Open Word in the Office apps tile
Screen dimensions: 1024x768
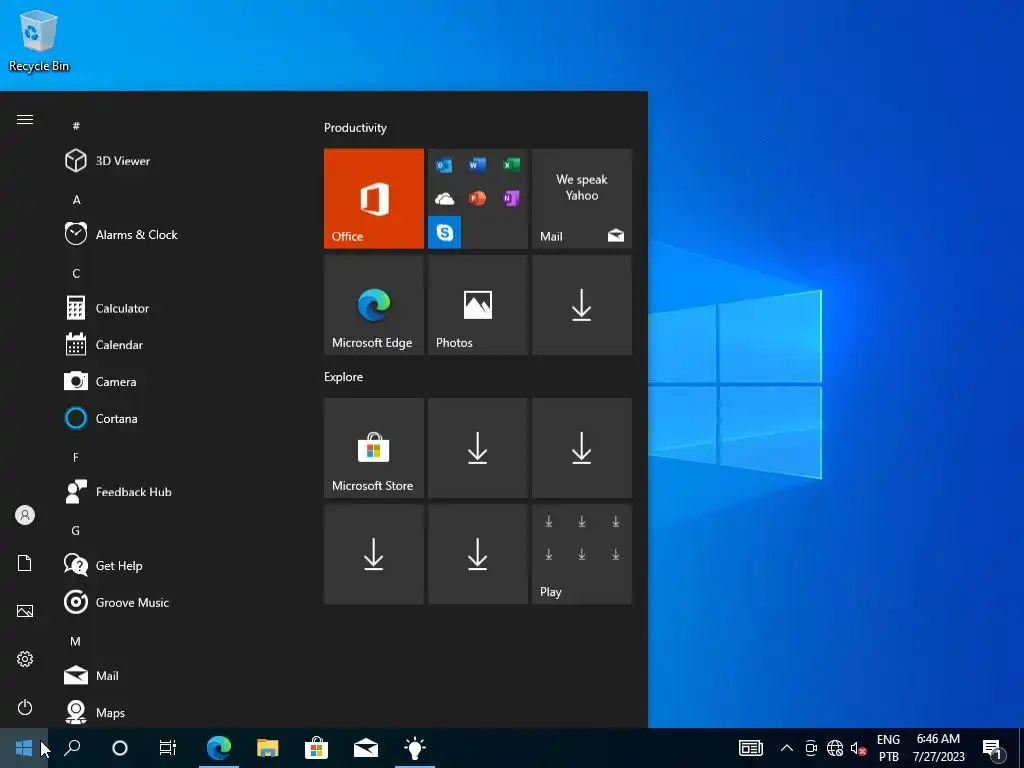pos(477,165)
